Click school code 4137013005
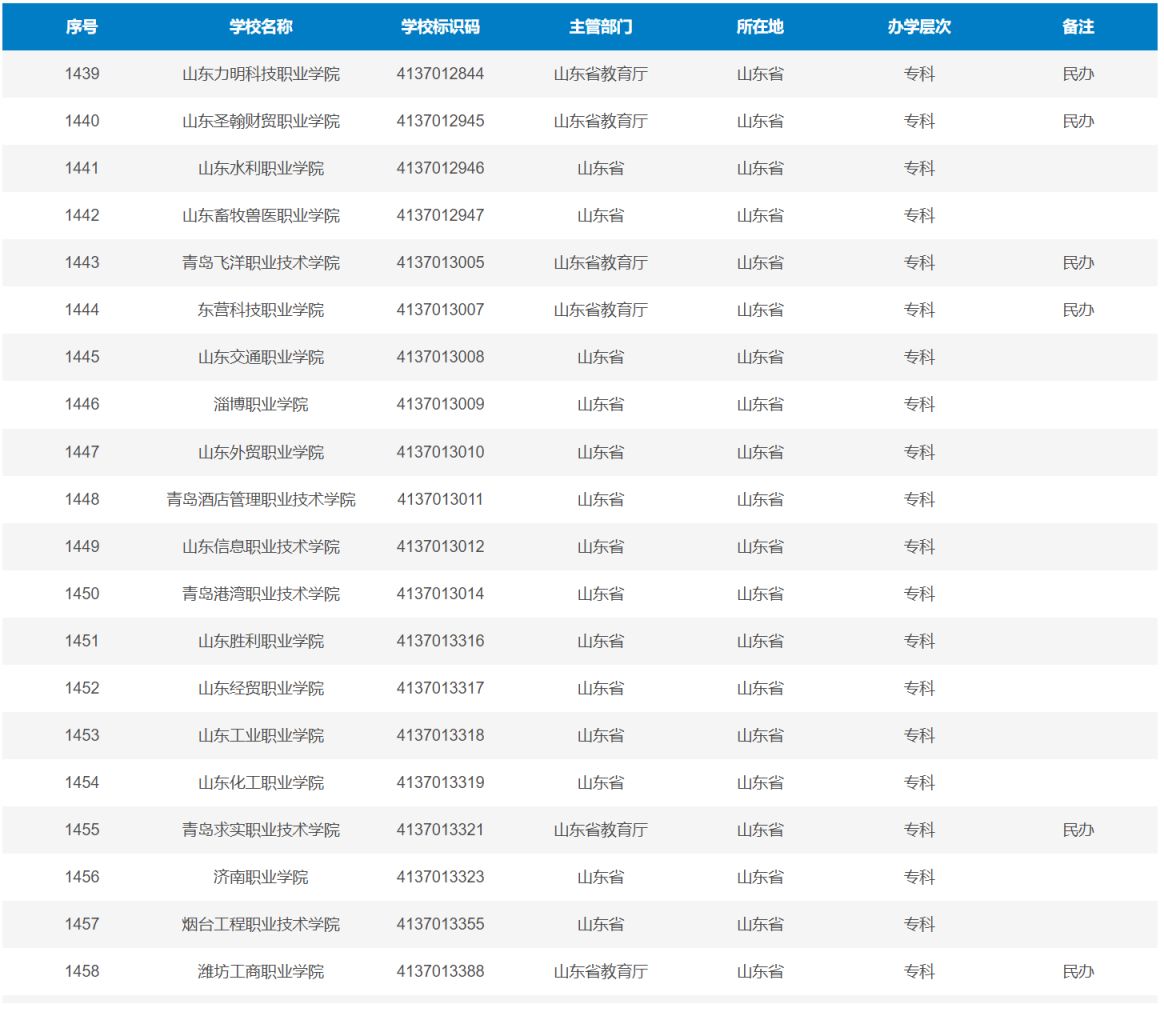Viewport: 1164px width, 1012px height. tap(440, 263)
